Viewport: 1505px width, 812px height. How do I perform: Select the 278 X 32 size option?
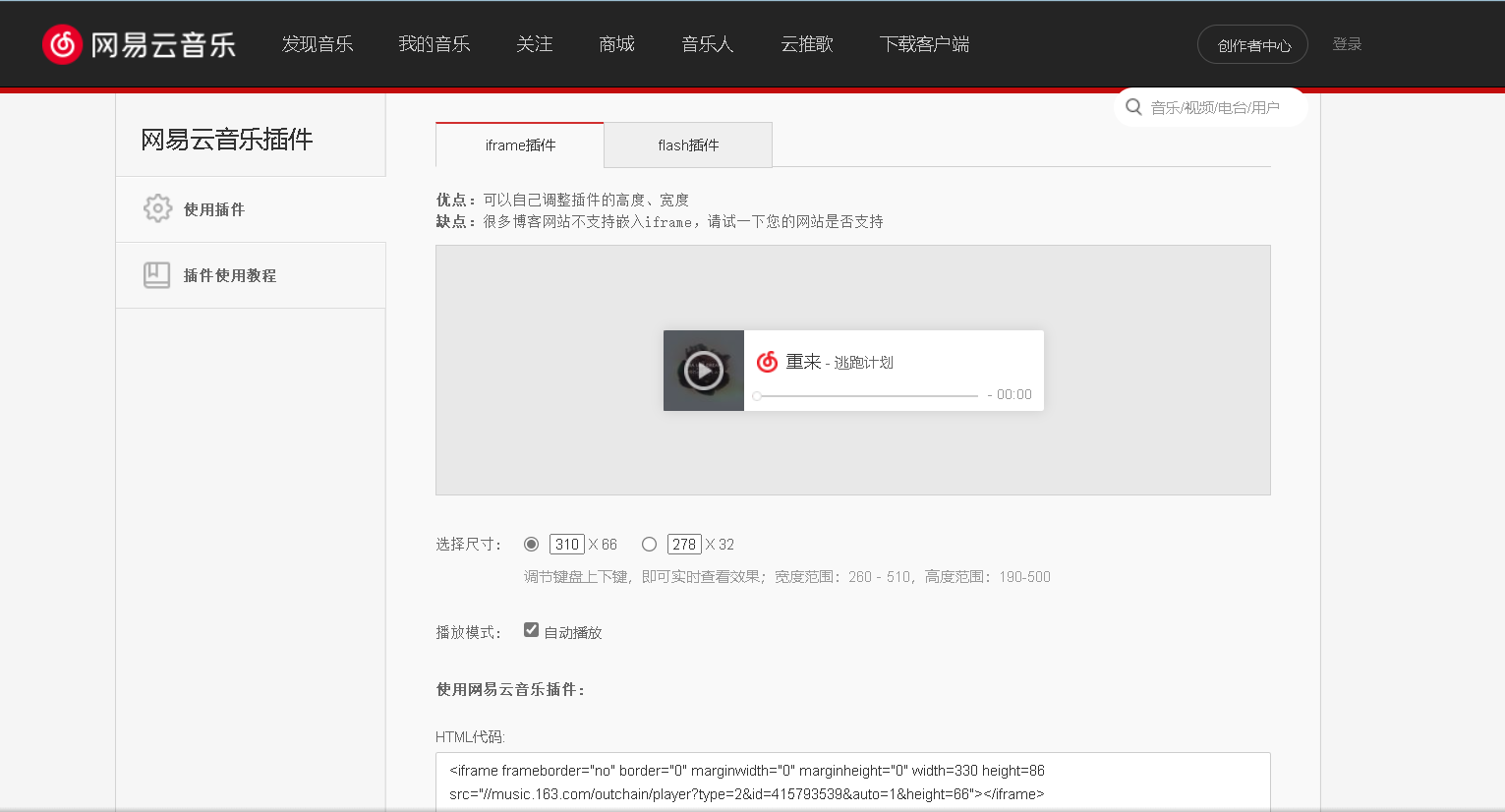coord(649,544)
